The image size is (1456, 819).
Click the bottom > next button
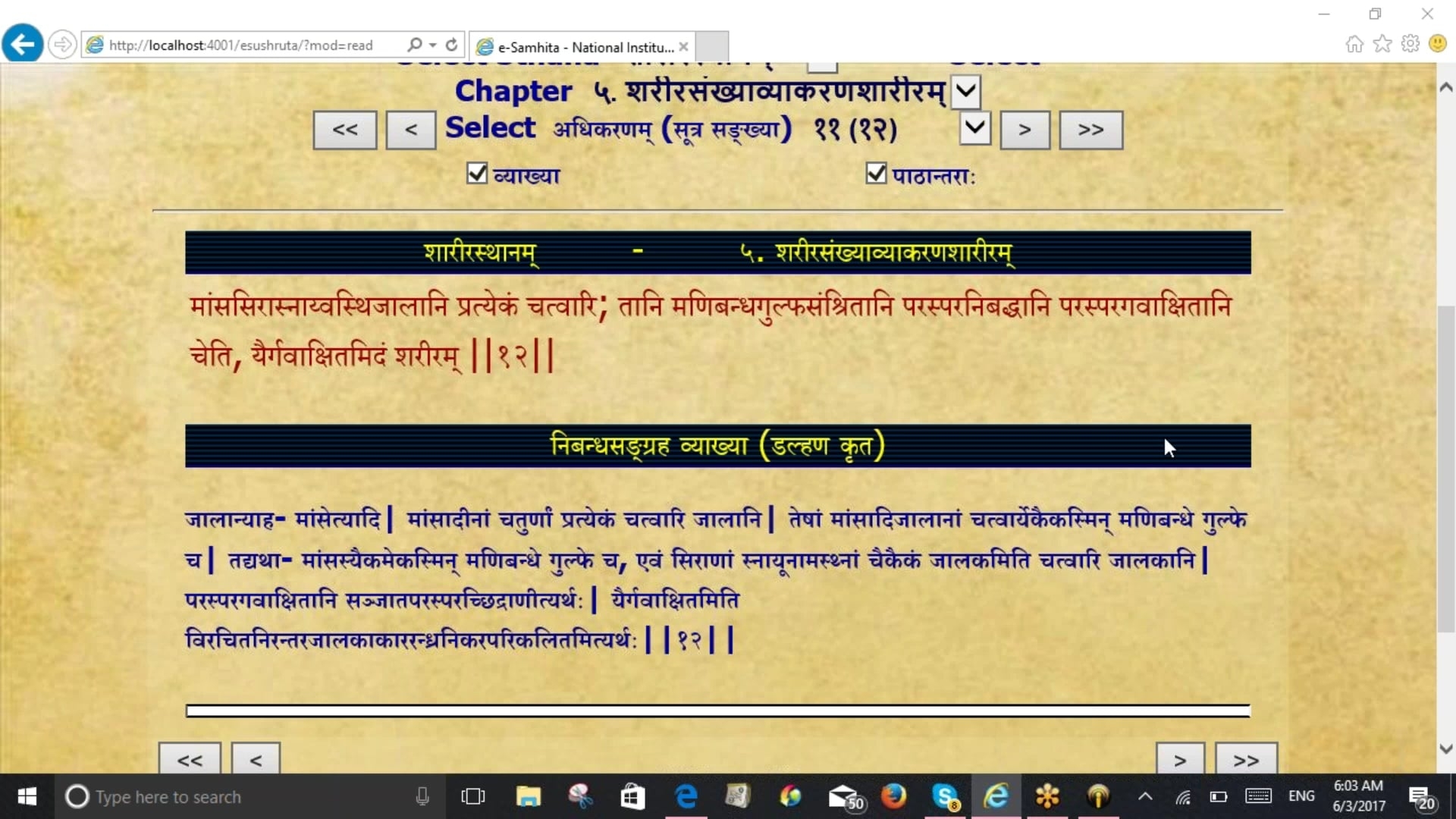1179,759
